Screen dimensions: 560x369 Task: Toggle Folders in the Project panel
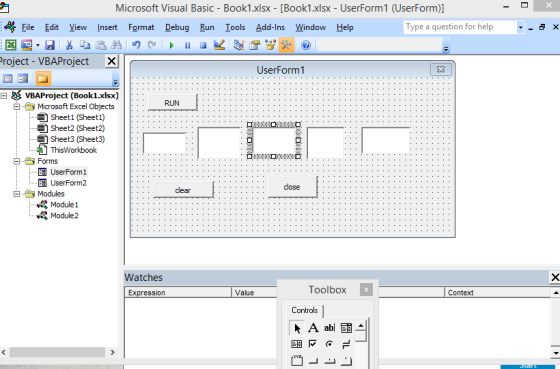(43, 78)
